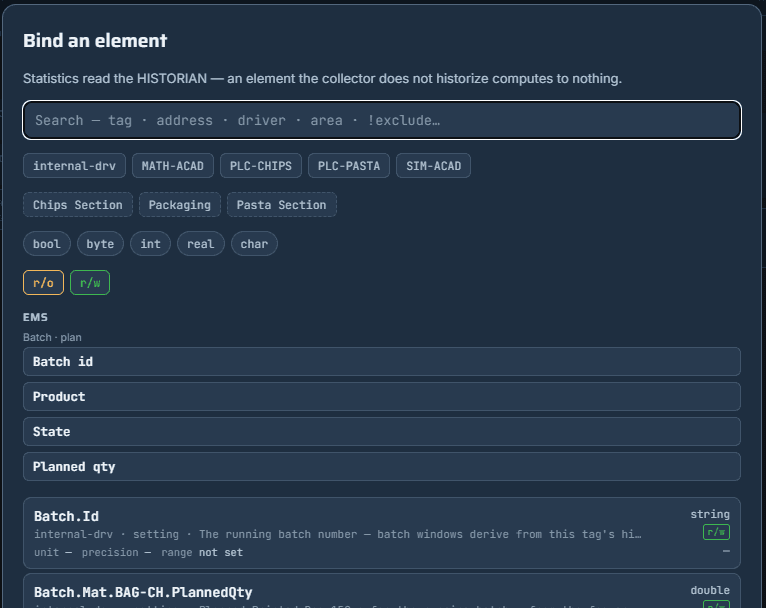
Task: Click the HISTORIAN statistics description line
Action: [x=322, y=79]
